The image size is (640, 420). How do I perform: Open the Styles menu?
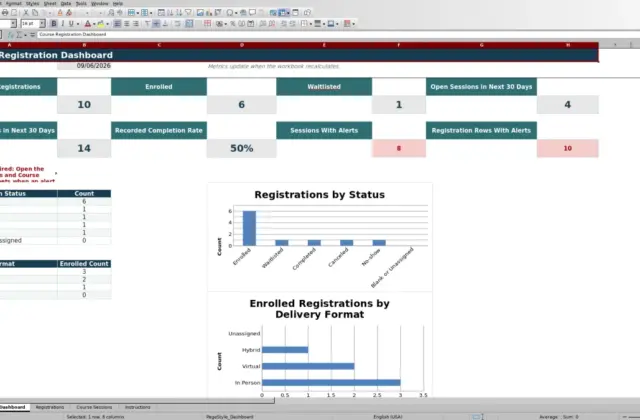(32, 3)
